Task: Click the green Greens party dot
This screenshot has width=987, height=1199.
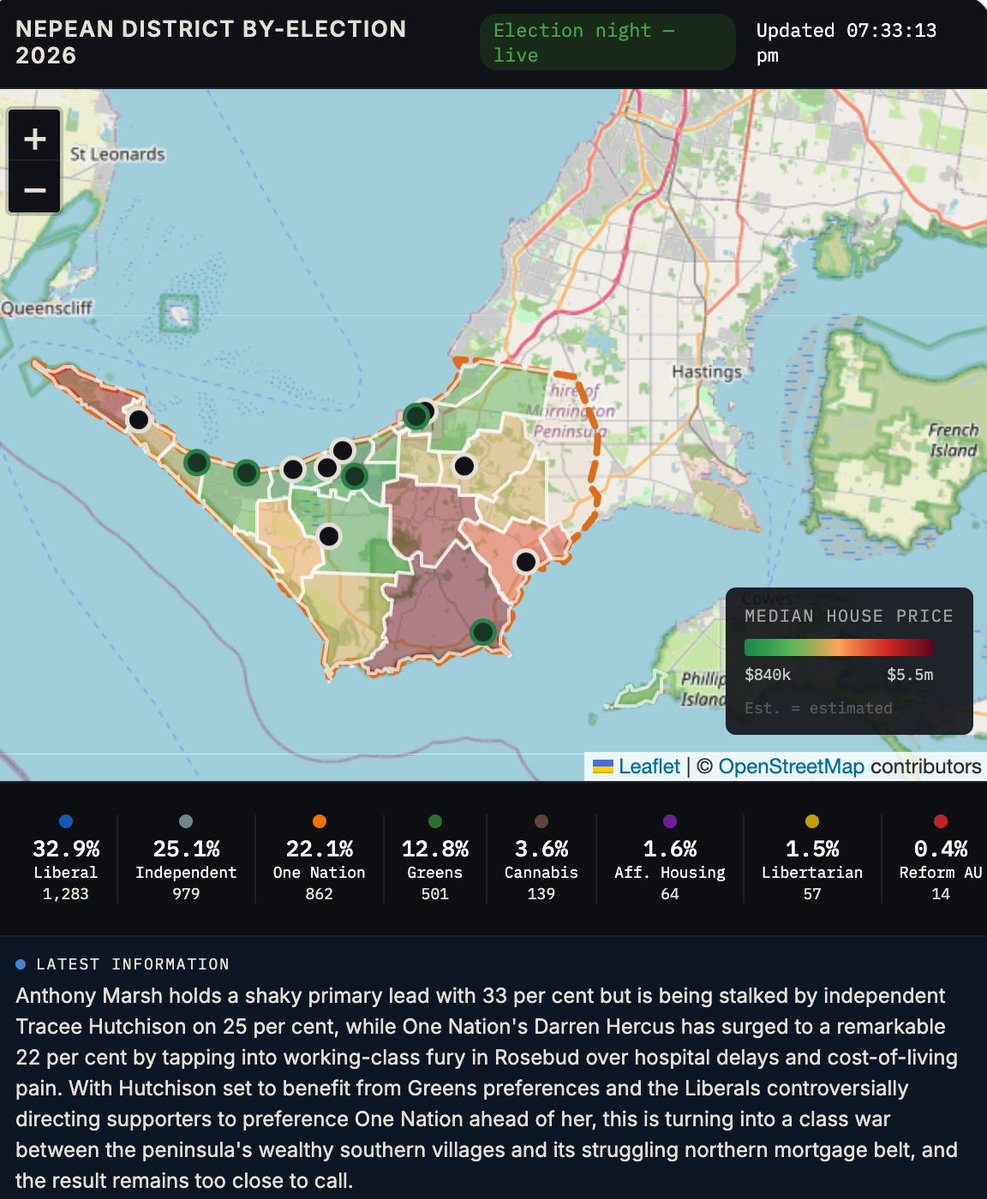Action: click(x=435, y=821)
